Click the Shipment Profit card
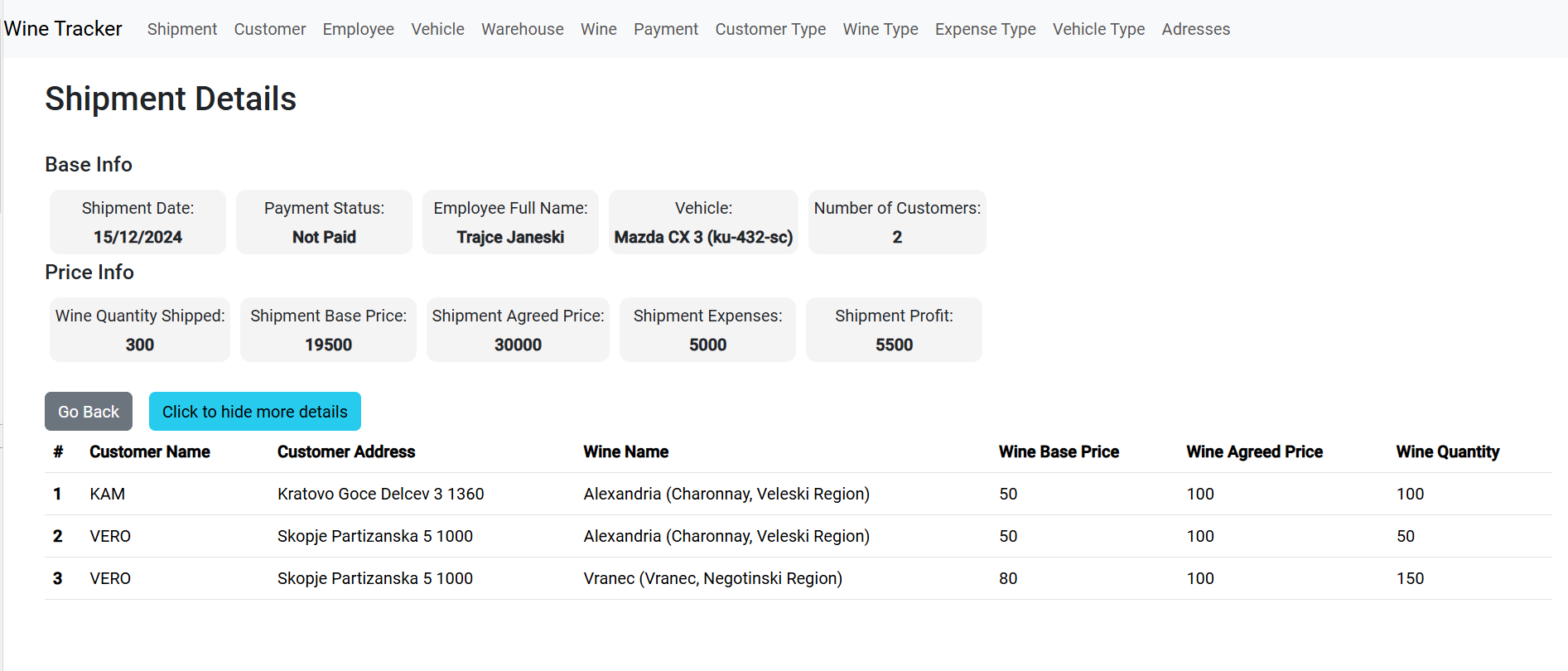This screenshot has width=1568, height=671. pyautogui.click(x=894, y=330)
